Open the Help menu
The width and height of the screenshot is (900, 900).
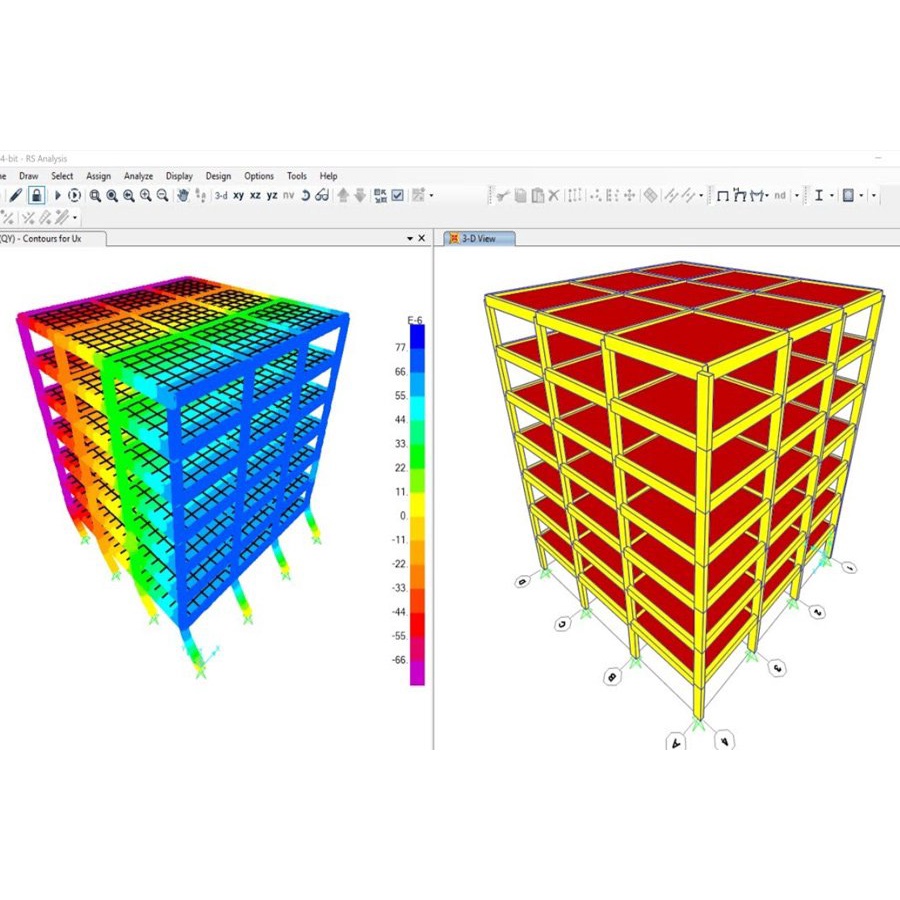(328, 176)
